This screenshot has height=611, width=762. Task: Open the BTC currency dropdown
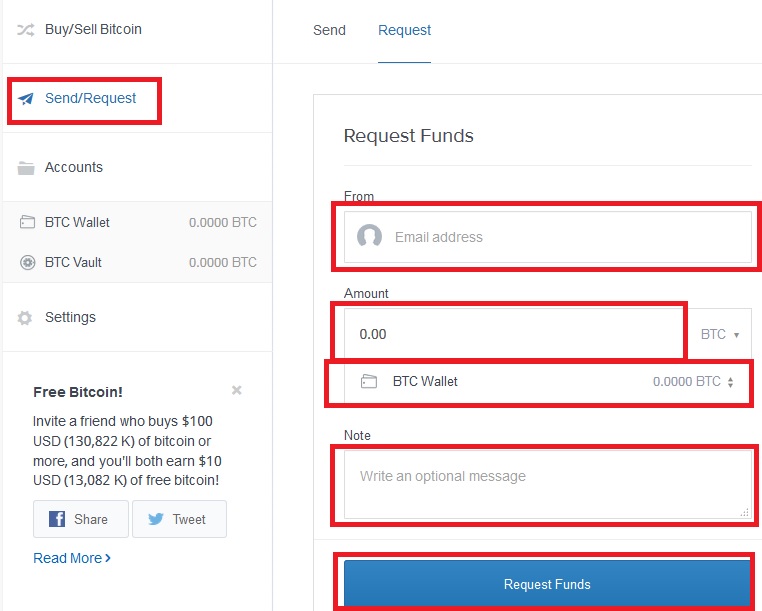[720, 334]
